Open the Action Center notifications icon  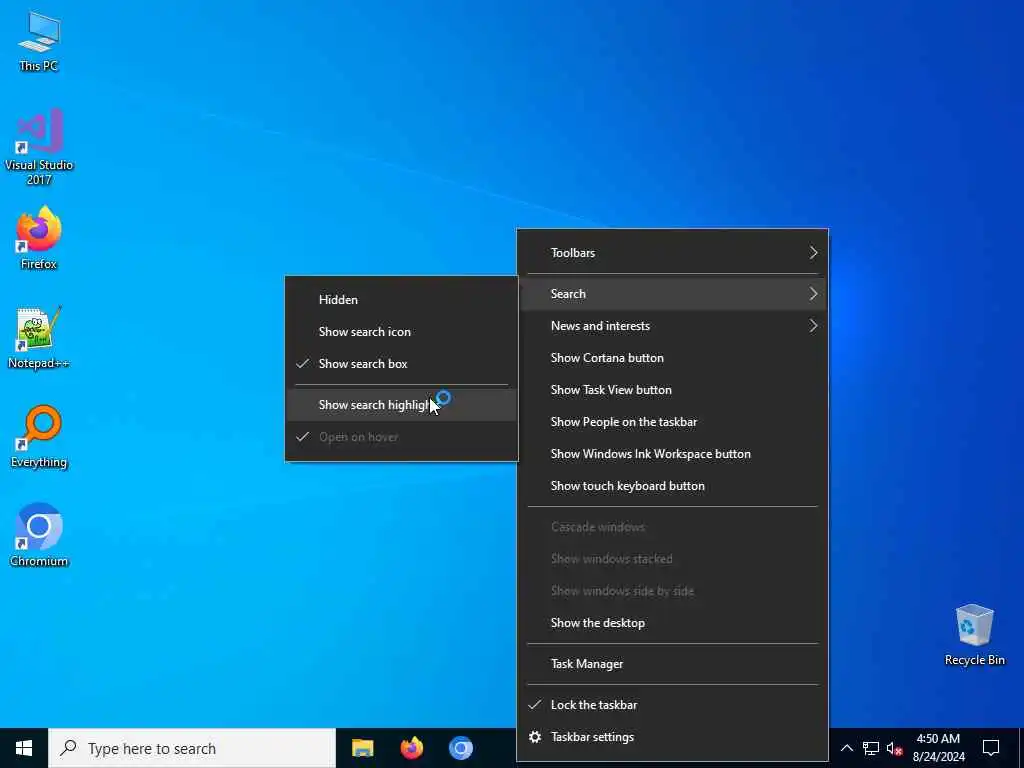pos(991,748)
